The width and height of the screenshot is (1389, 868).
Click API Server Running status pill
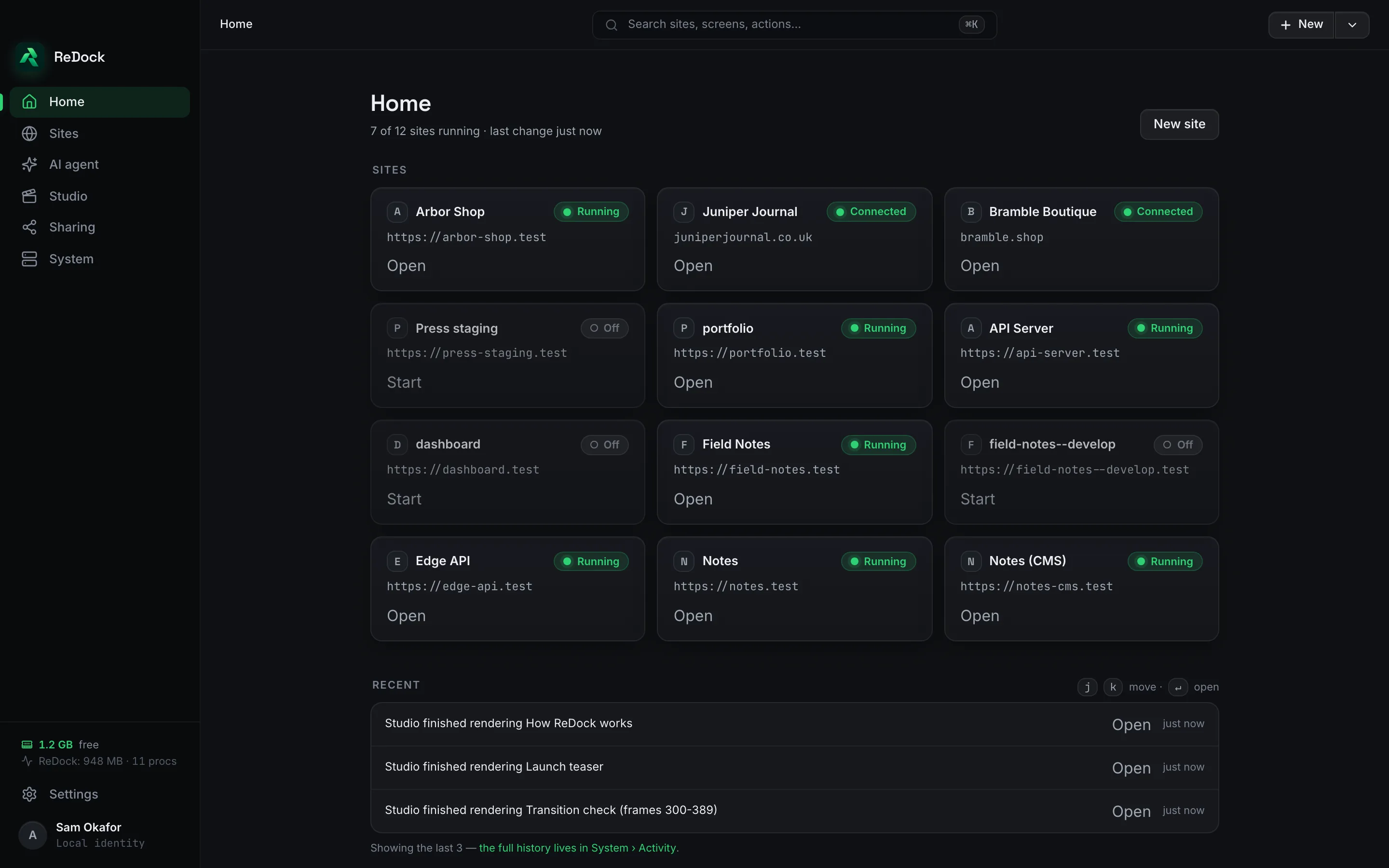tap(1165, 328)
